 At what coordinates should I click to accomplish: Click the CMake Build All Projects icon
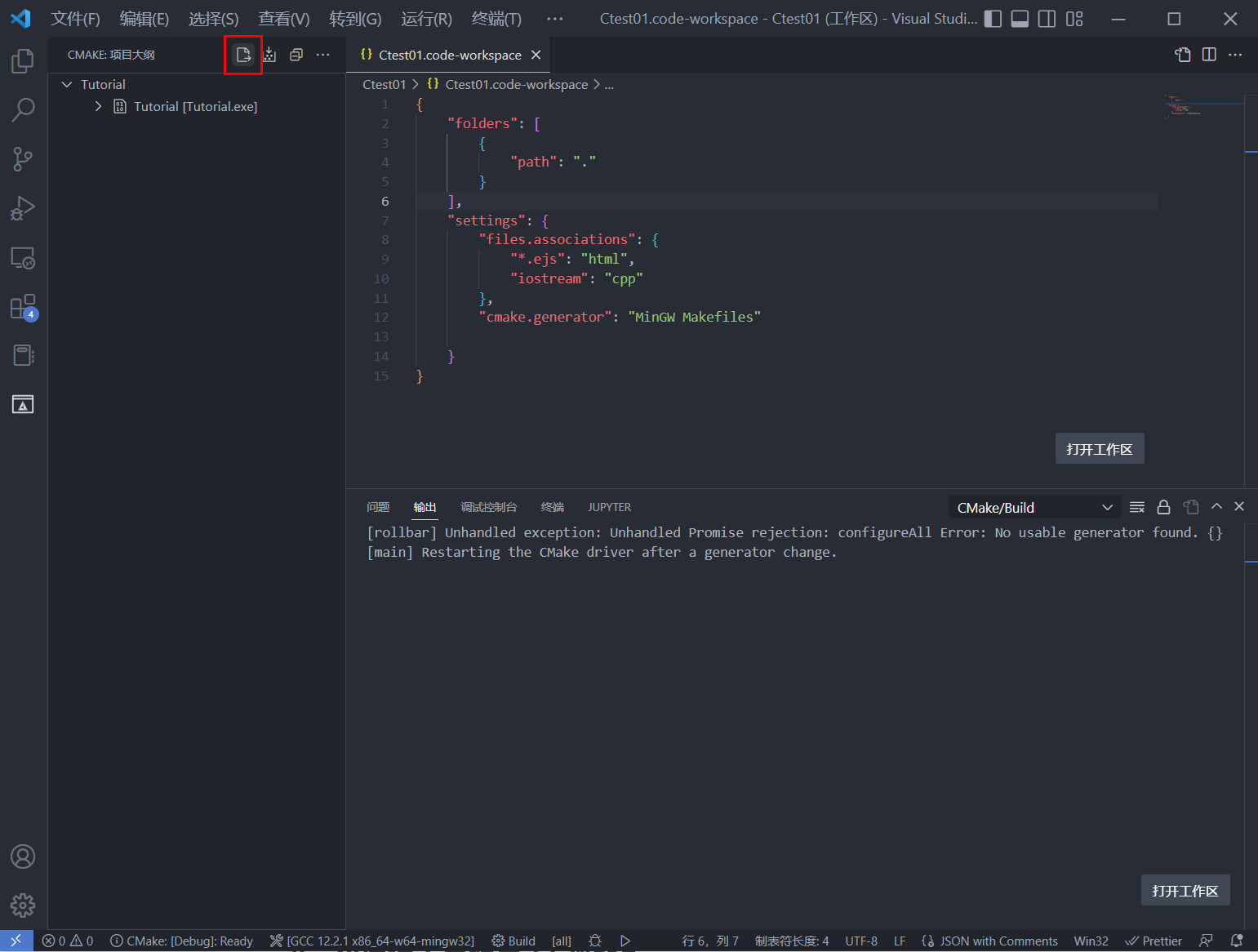(269, 55)
